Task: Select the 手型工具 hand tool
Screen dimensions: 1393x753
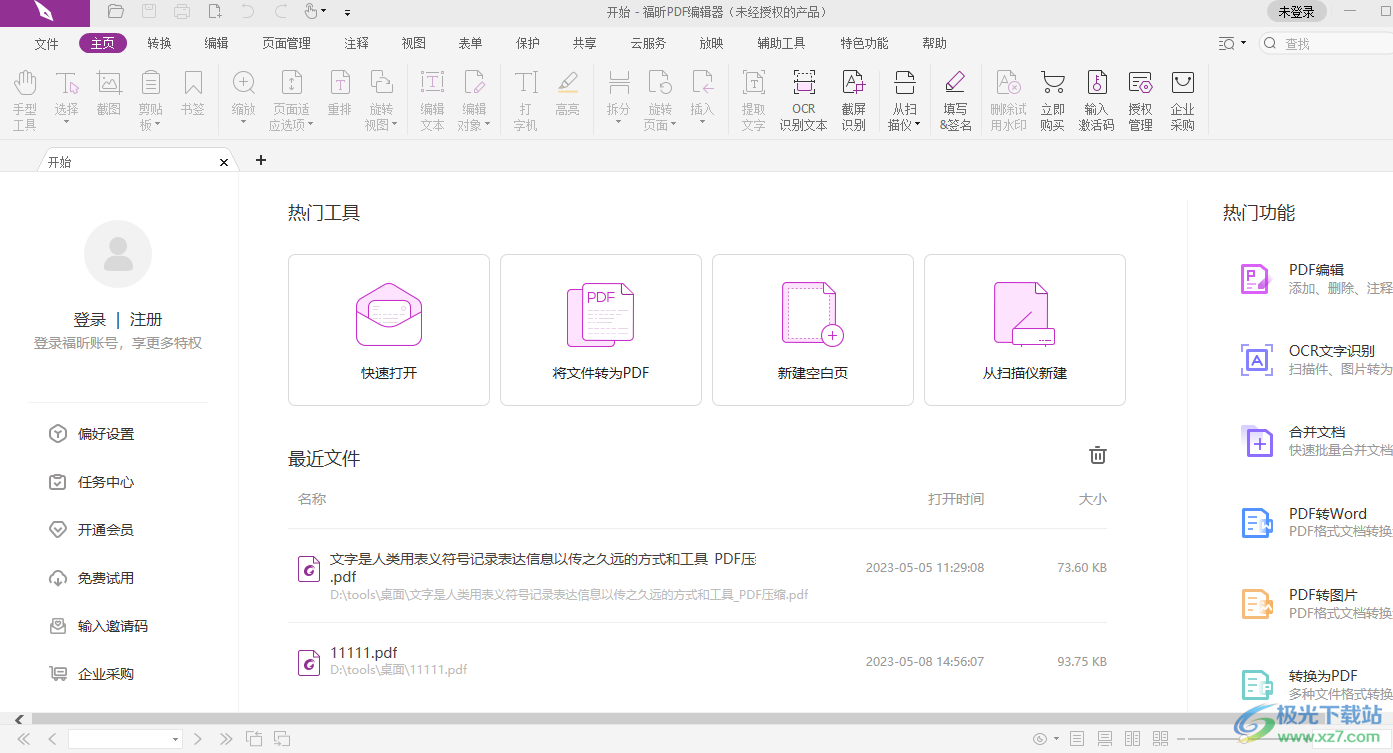Action: [24, 100]
